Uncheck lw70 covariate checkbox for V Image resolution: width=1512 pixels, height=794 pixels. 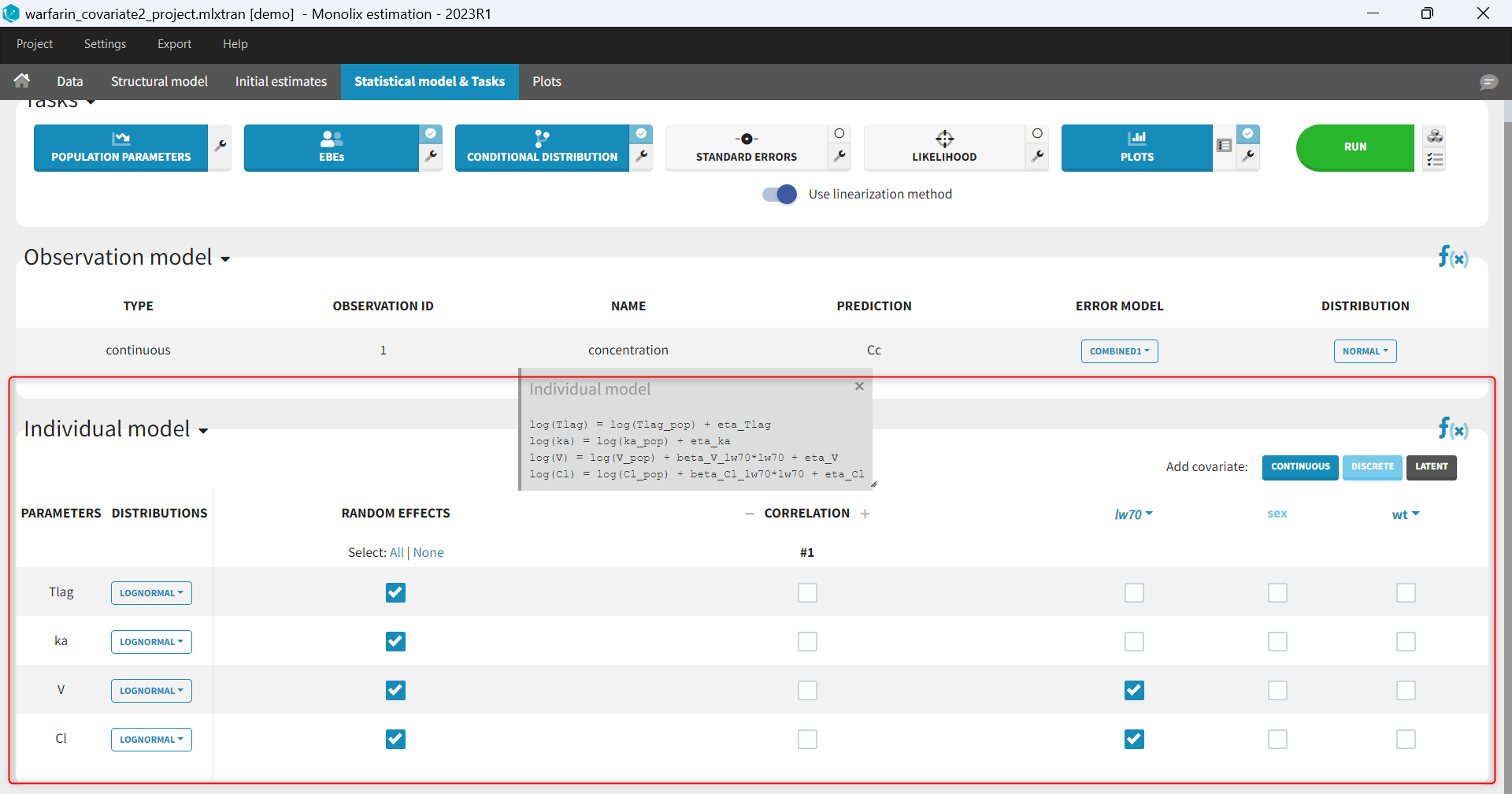(1134, 690)
